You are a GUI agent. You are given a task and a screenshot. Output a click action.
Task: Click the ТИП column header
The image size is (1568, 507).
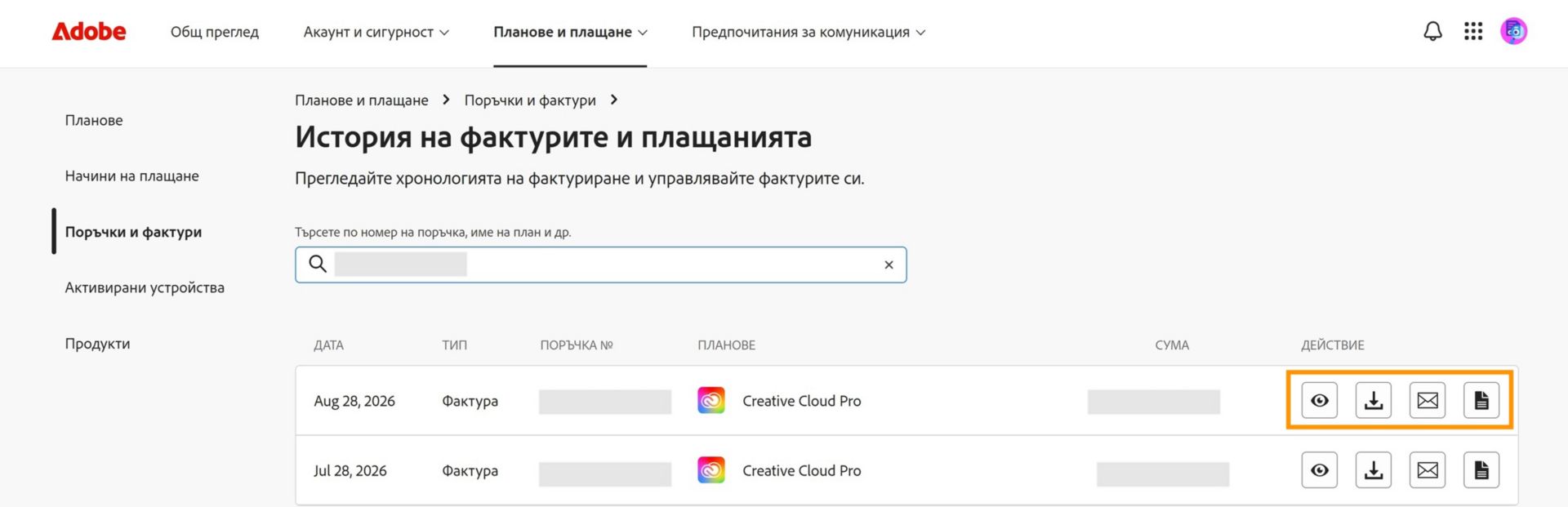[455, 345]
